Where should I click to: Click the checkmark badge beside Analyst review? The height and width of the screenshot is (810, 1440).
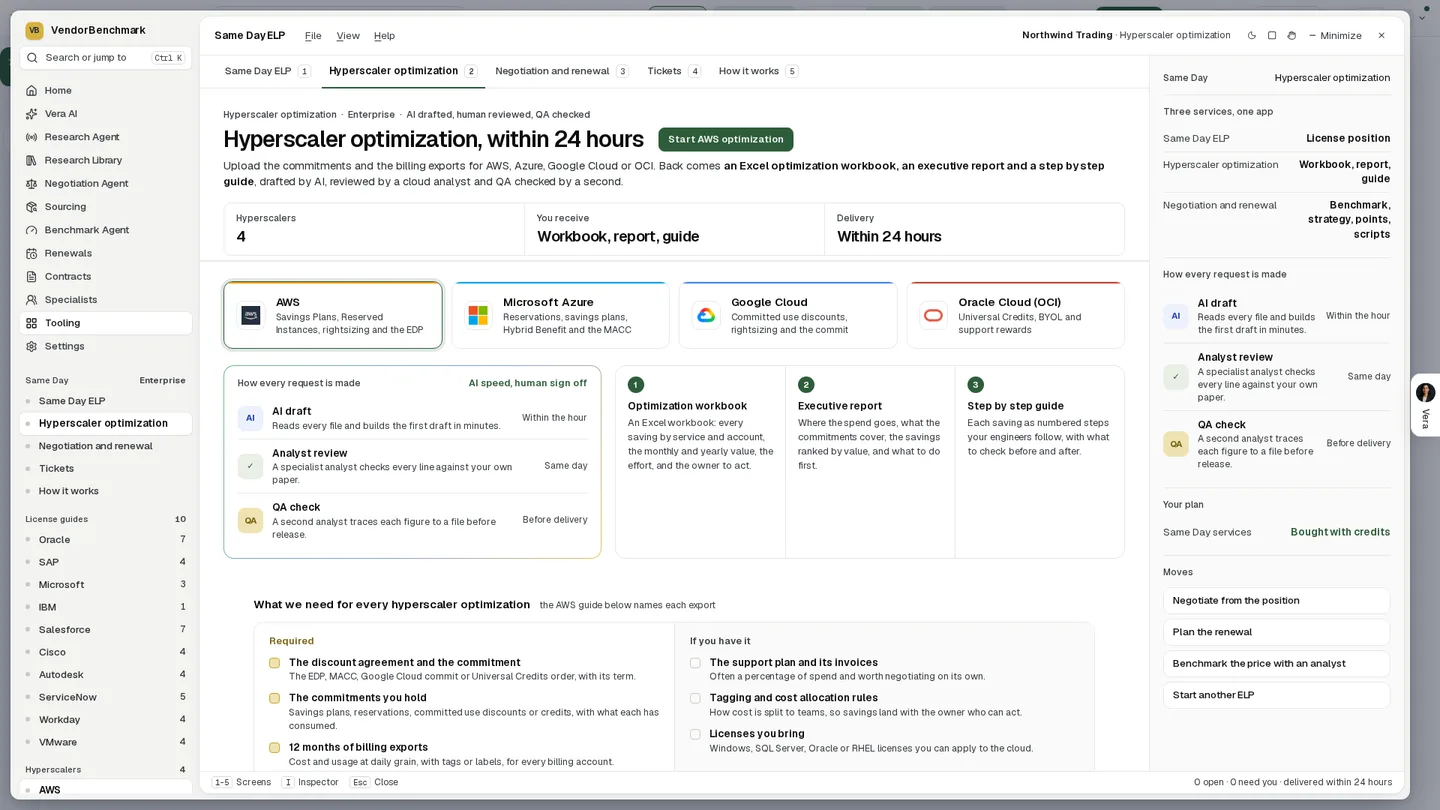tap(250, 466)
